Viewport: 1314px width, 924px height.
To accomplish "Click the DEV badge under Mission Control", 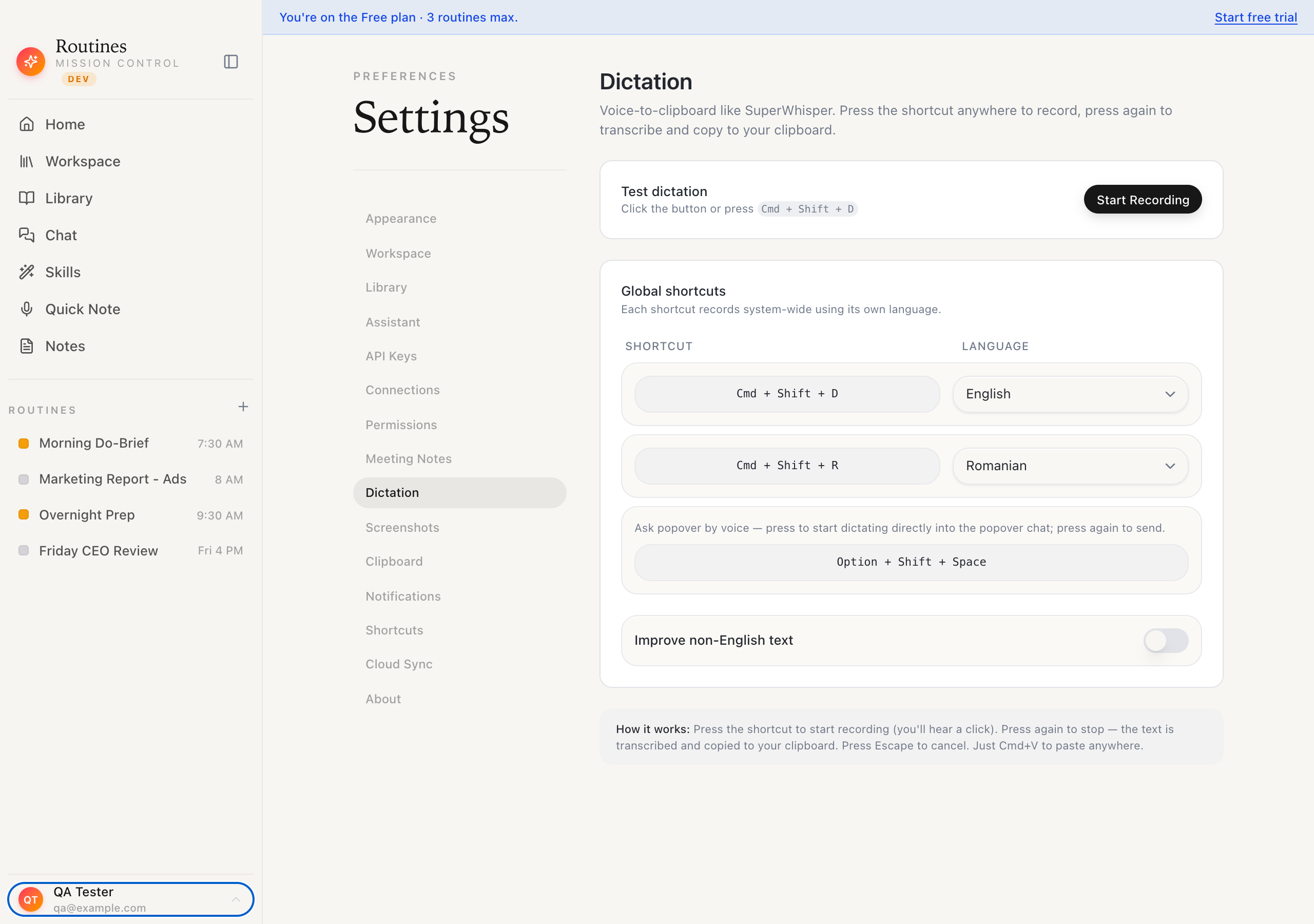I will click(79, 79).
